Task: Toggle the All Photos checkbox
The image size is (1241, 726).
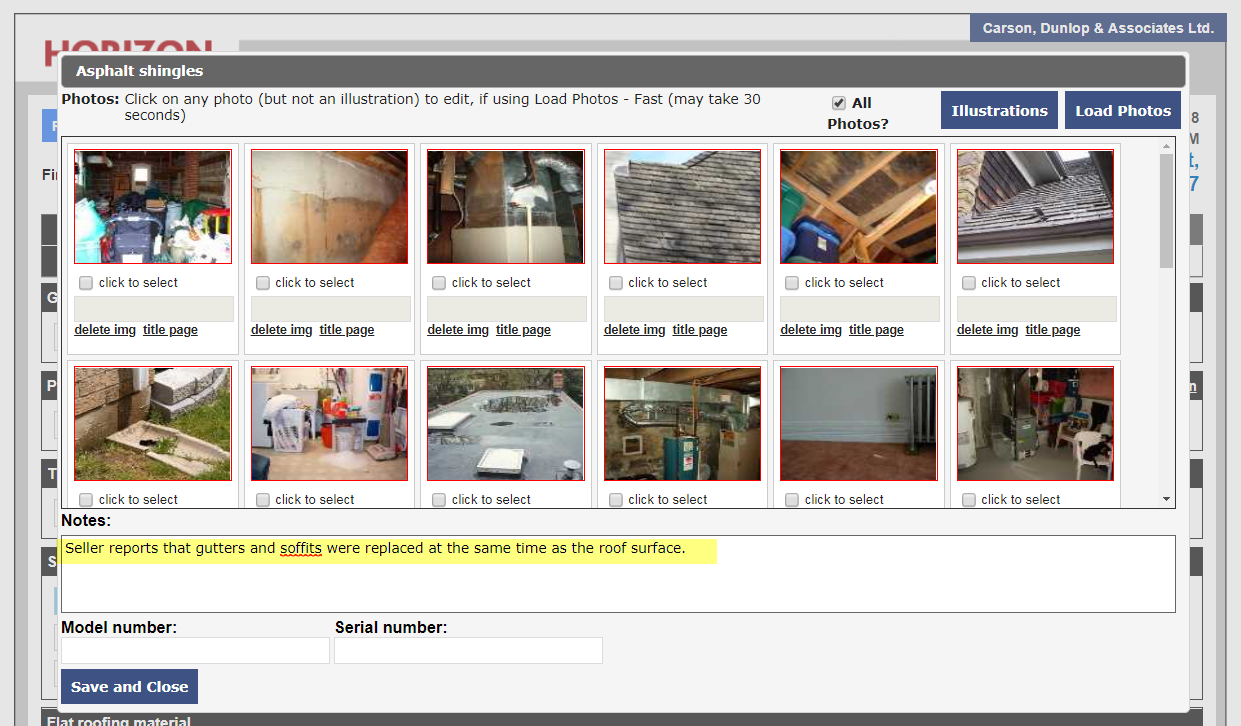Action: point(839,103)
